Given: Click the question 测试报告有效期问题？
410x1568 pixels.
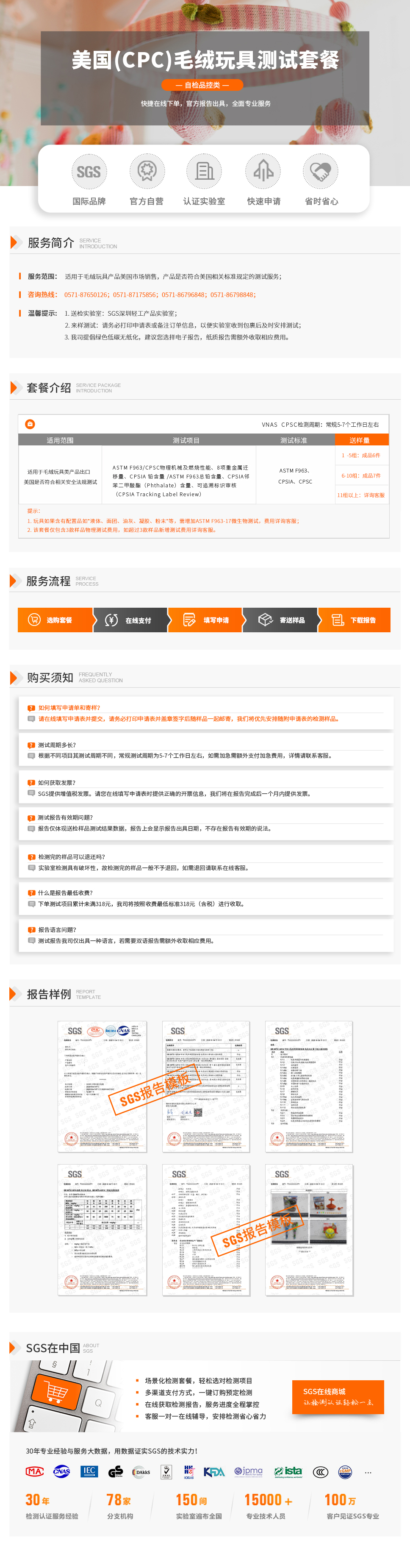Looking at the screenshot, I should (x=65, y=817).
